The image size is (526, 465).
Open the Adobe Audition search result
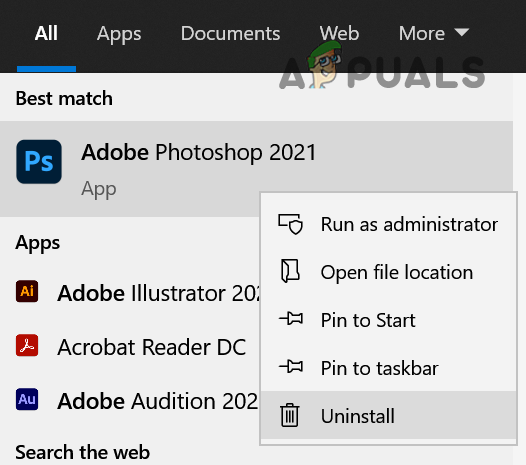130,401
